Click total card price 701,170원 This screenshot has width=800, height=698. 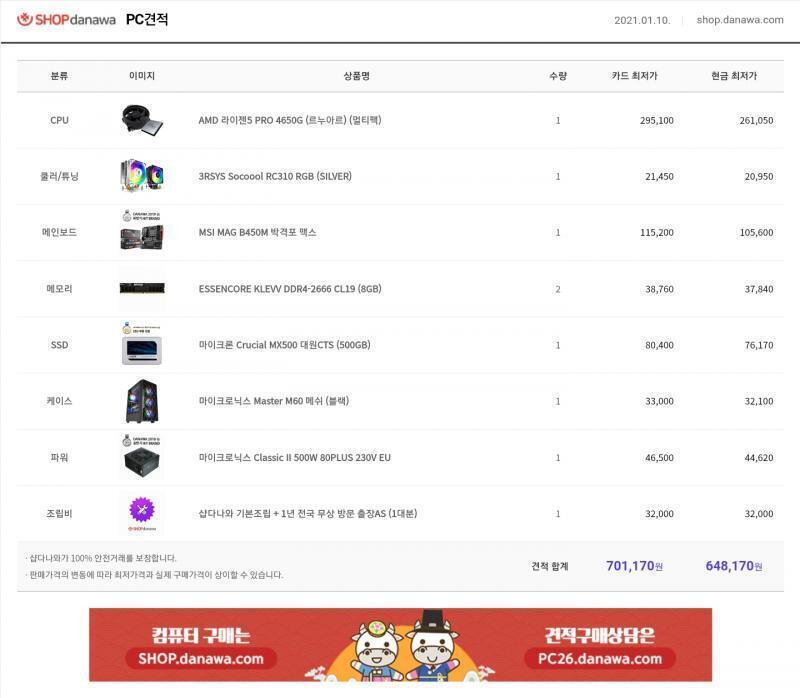pos(634,566)
